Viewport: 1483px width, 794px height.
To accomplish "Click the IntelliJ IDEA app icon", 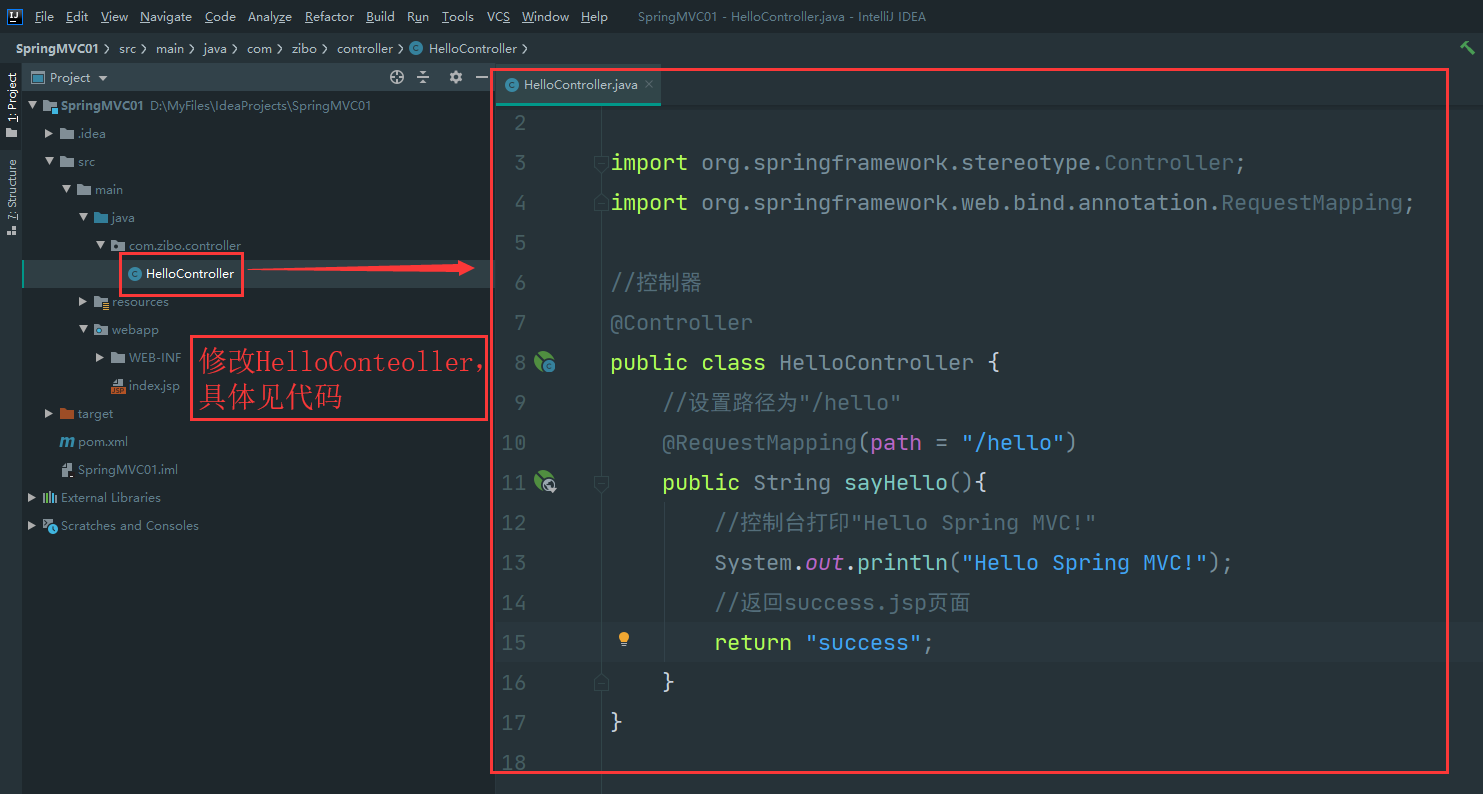I will [x=15, y=16].
